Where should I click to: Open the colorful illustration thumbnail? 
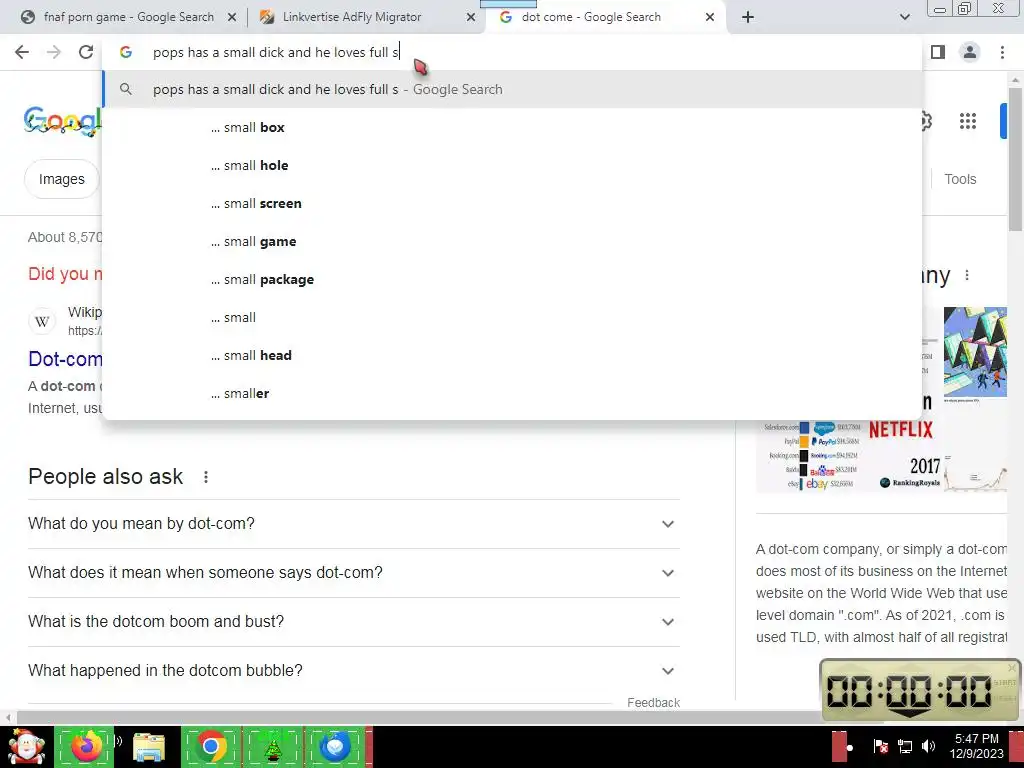pos(975,352)
